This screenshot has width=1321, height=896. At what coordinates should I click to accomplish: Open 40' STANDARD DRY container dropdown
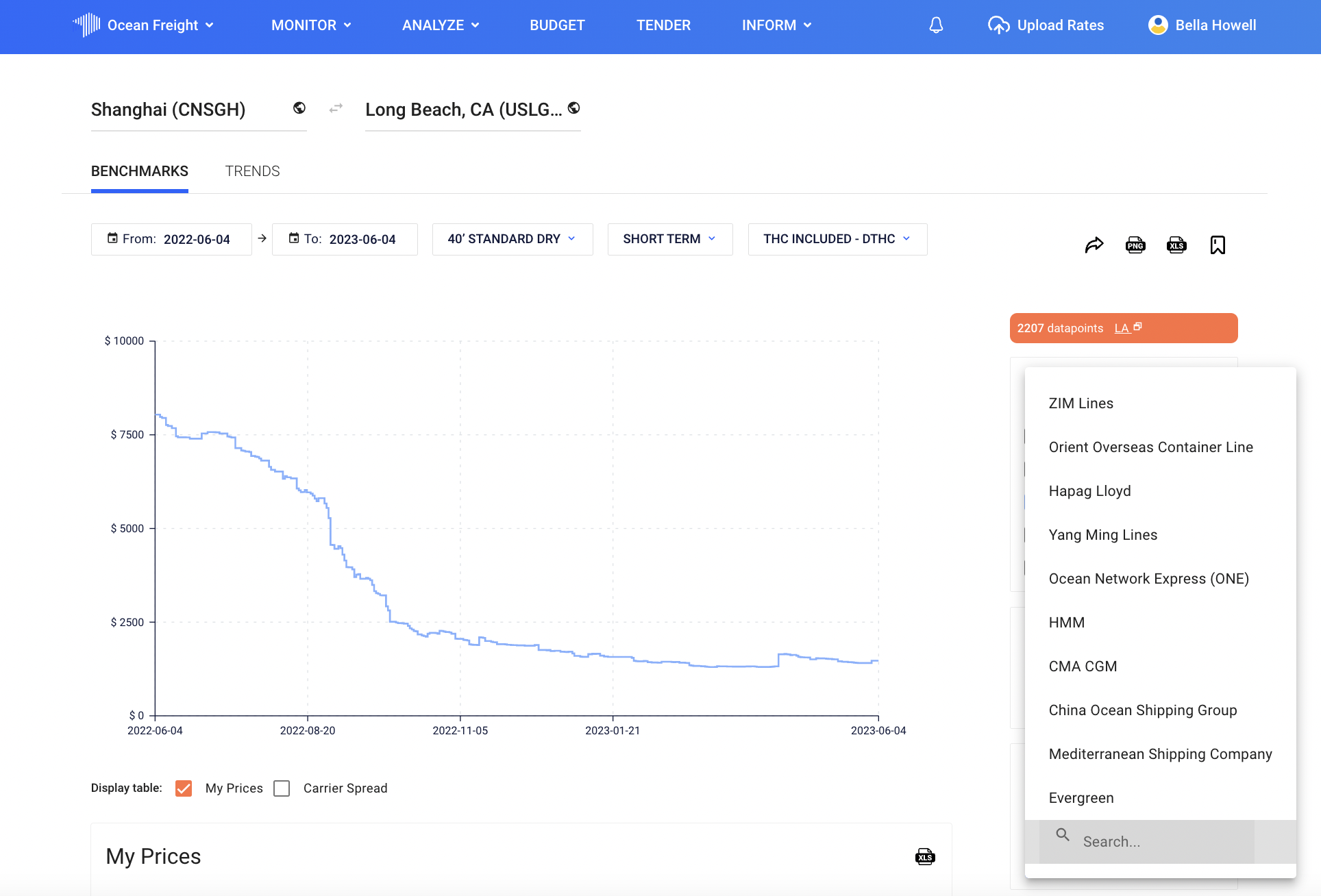tap(513, 239)
